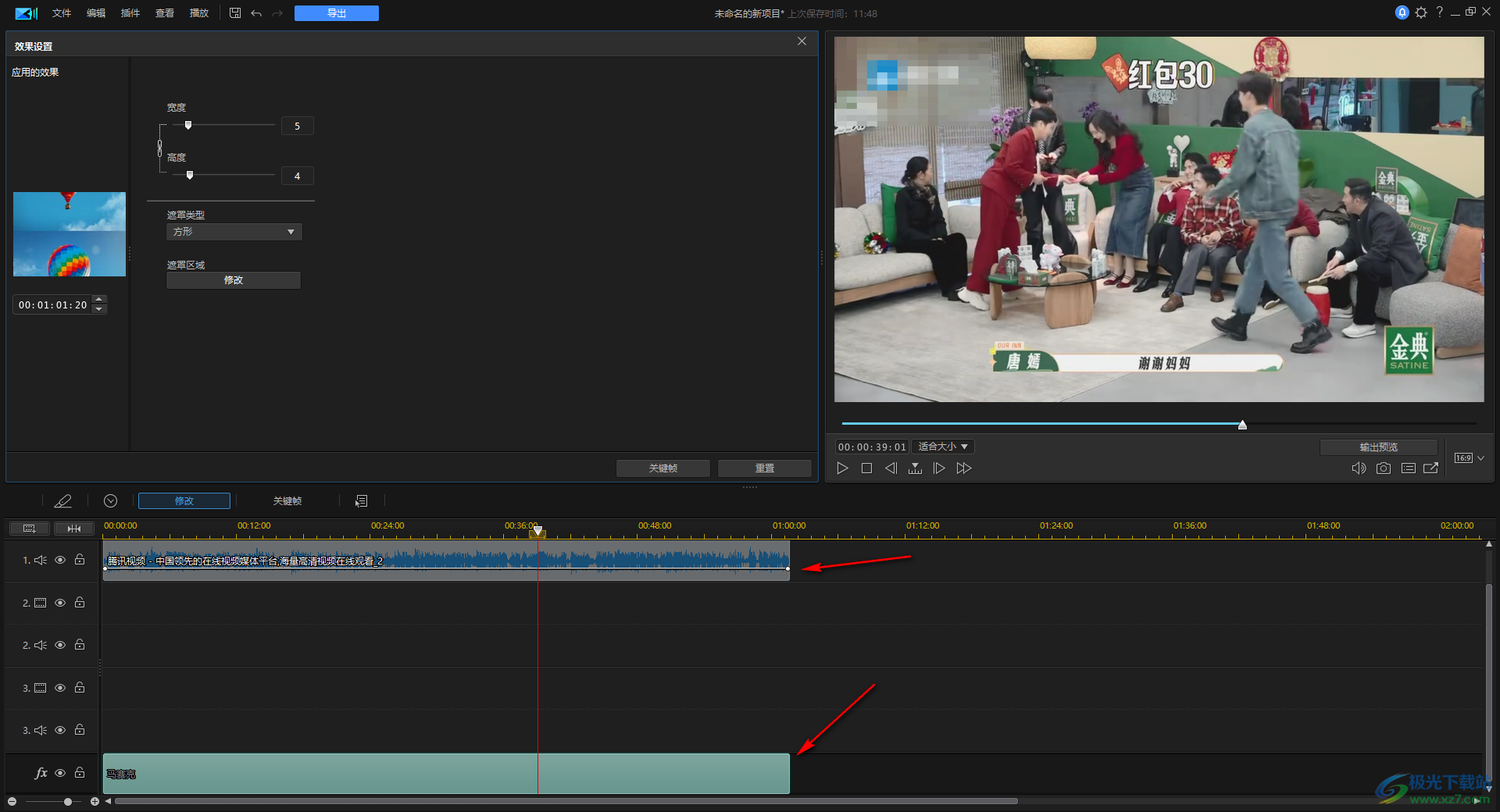Open the 16:9 aspect ratio dropdown
1500x812 pixels.
point(1469,458)
